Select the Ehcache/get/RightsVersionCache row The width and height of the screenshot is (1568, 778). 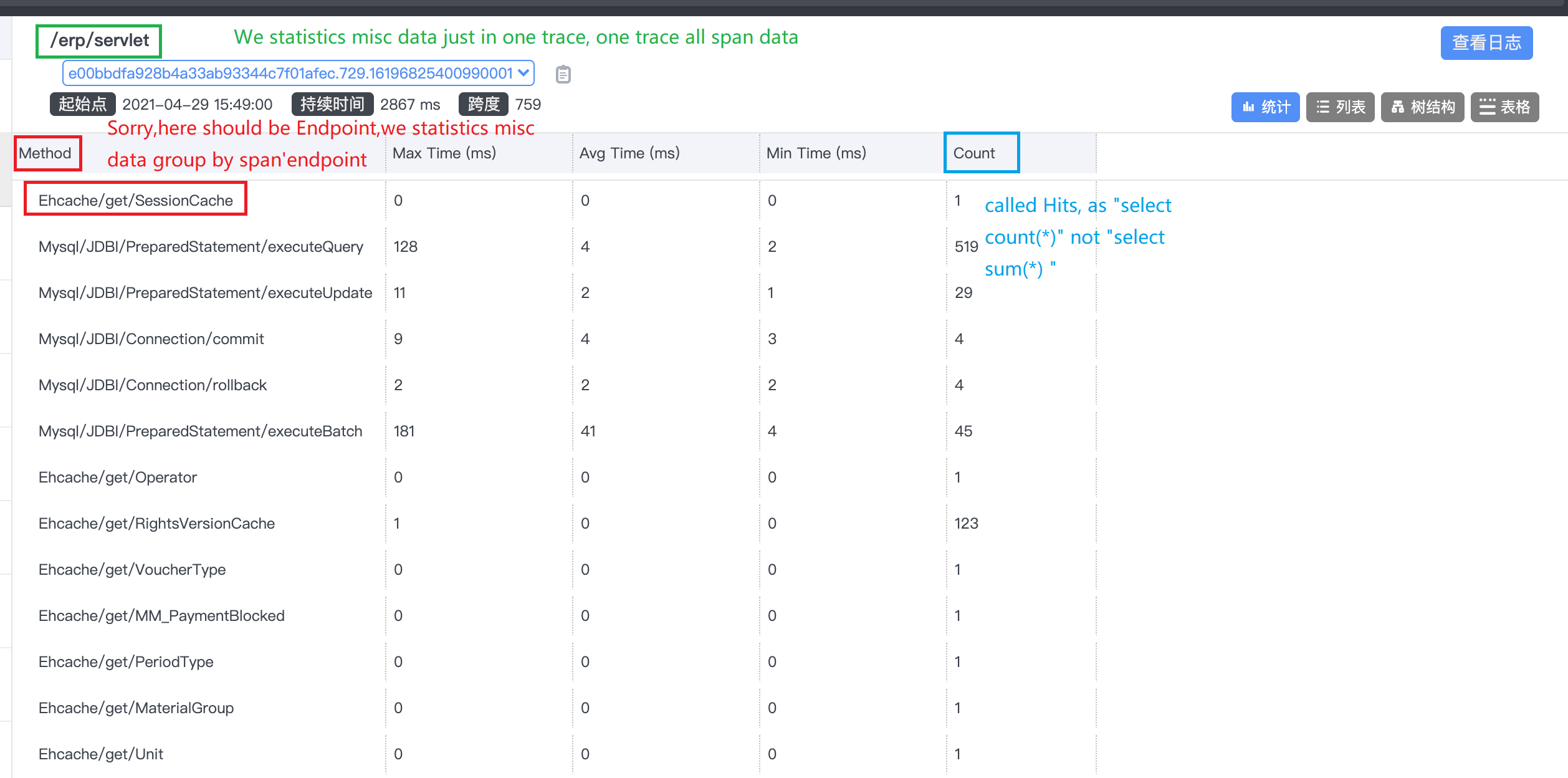(x=156, y=524)
